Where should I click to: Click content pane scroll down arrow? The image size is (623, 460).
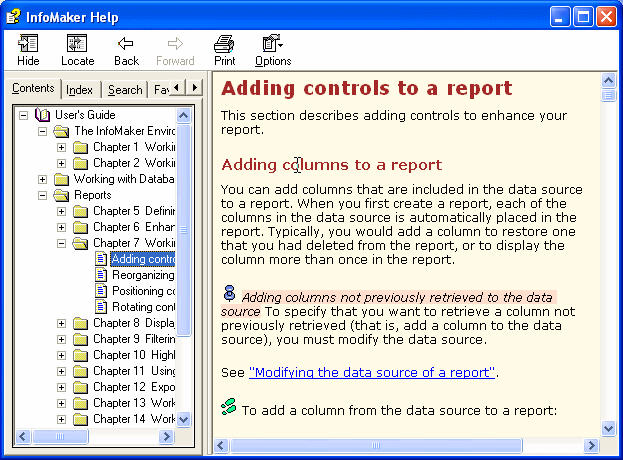pos(608,429)
